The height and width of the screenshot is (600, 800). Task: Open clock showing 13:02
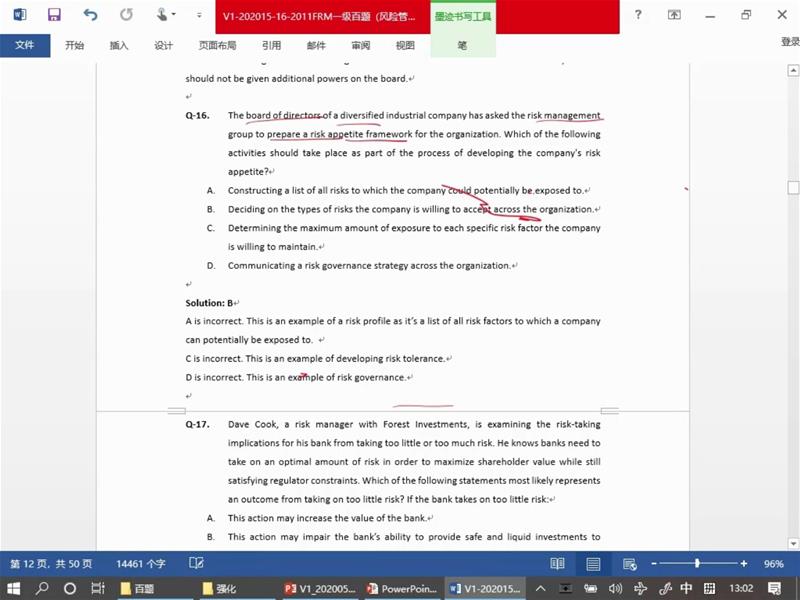coord(741,588)
